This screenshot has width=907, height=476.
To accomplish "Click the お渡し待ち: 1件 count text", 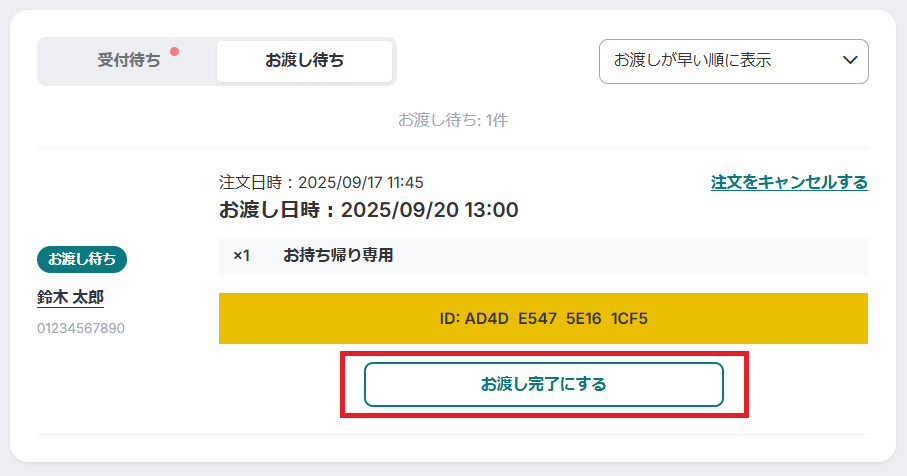I will click(x=453, y=120).
